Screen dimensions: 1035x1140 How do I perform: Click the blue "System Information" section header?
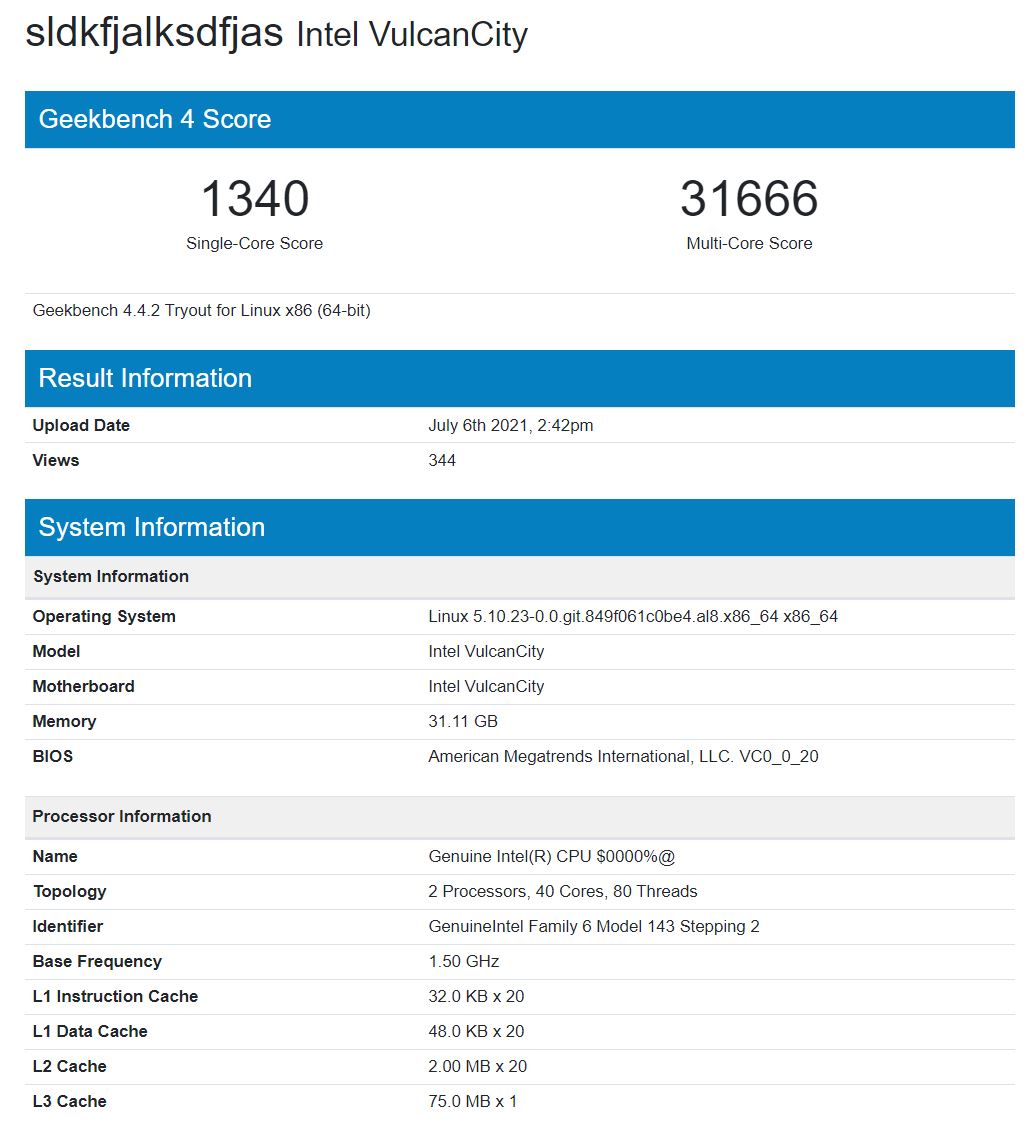(x=520, y=527)
